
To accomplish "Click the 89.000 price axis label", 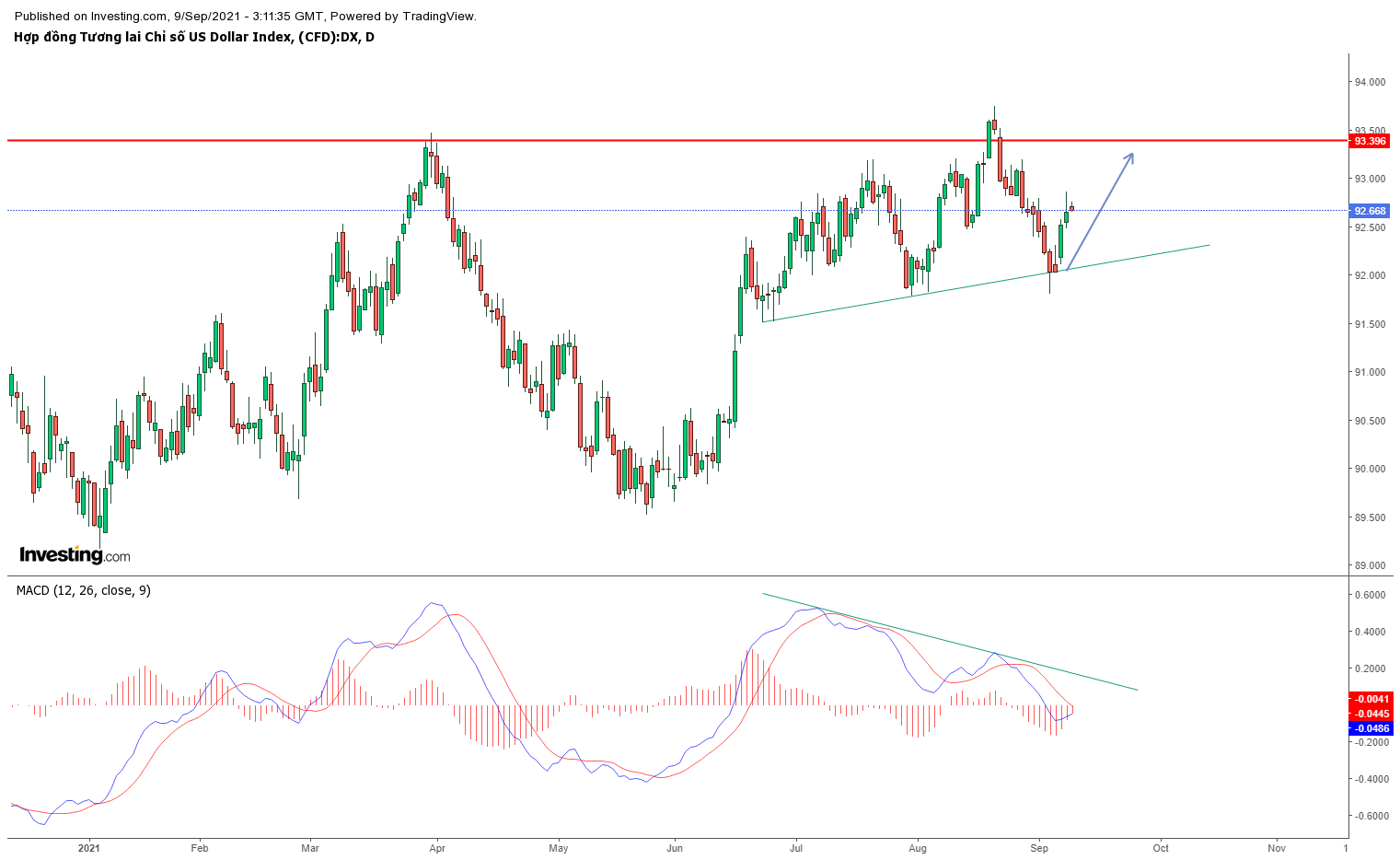I will point(1369,565).
